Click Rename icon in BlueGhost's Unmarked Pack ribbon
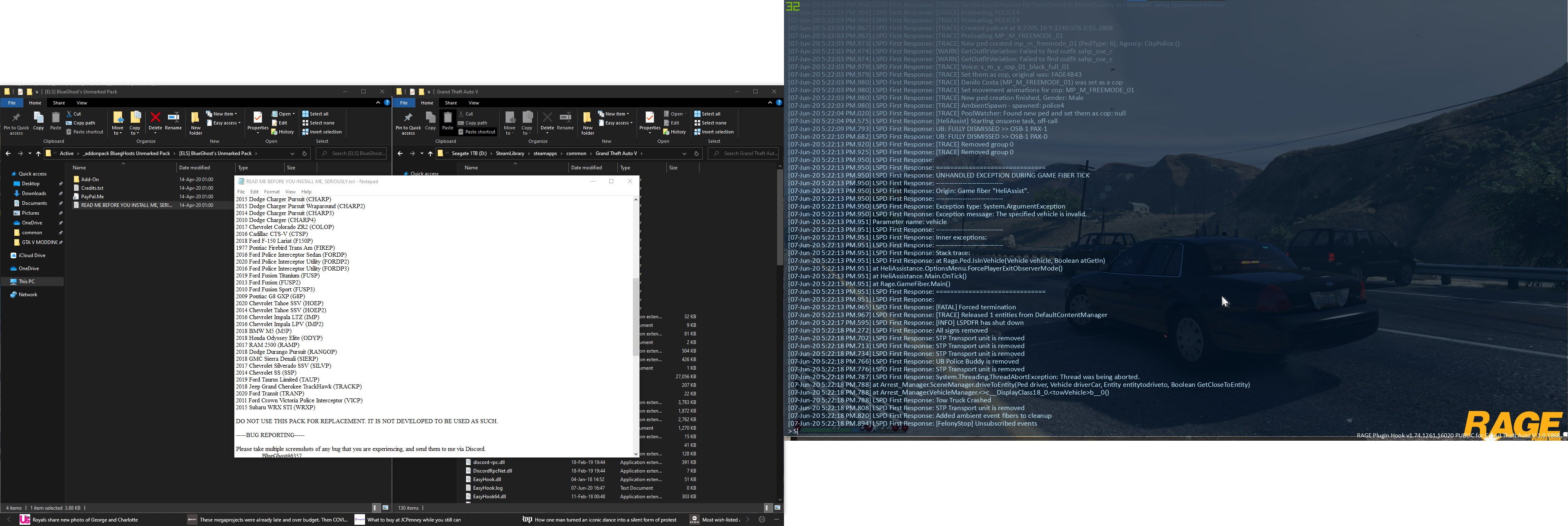Screen dimensions: 1568x526 click(x=174, y=118)
